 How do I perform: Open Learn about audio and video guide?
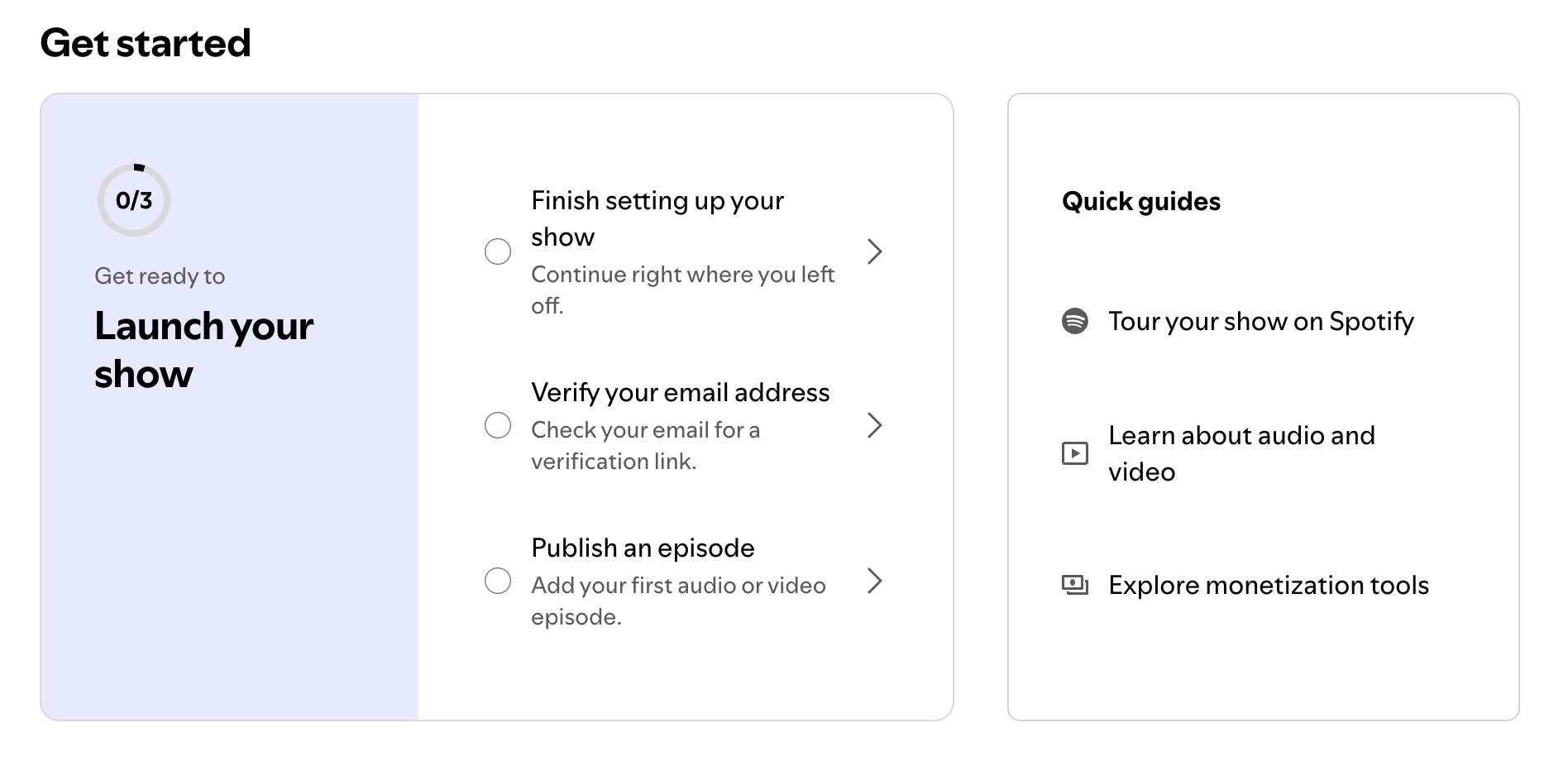(1241, 453)
